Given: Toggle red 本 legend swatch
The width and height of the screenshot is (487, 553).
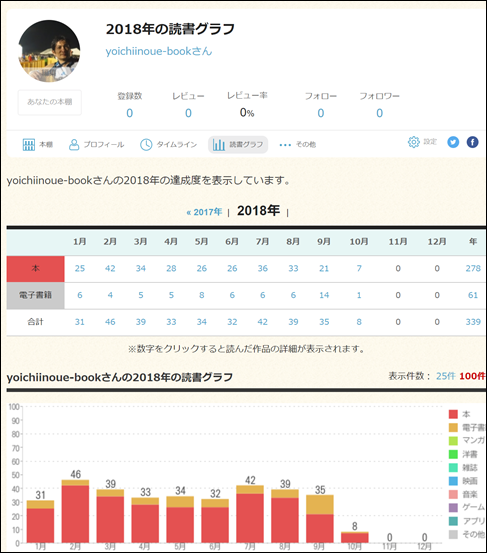Looking at the screenshot, I should tap(453, 414).
